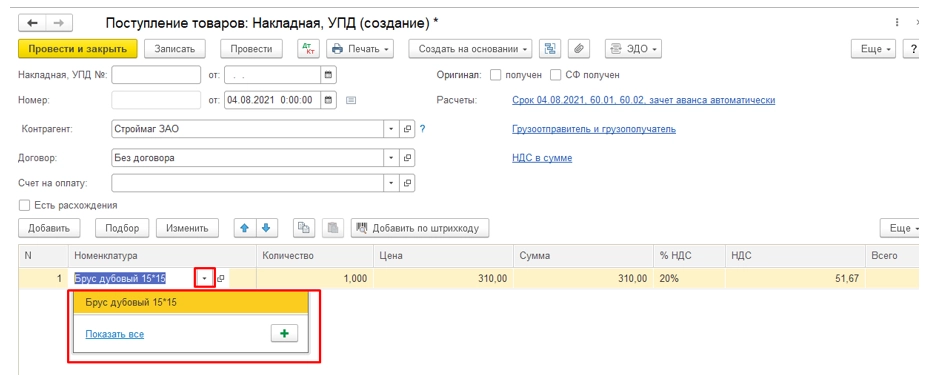The width and height of the screenshot is (929, 375).
Task: Expand Контрагент dropdown arrow
Action: [x=392, y=129]
